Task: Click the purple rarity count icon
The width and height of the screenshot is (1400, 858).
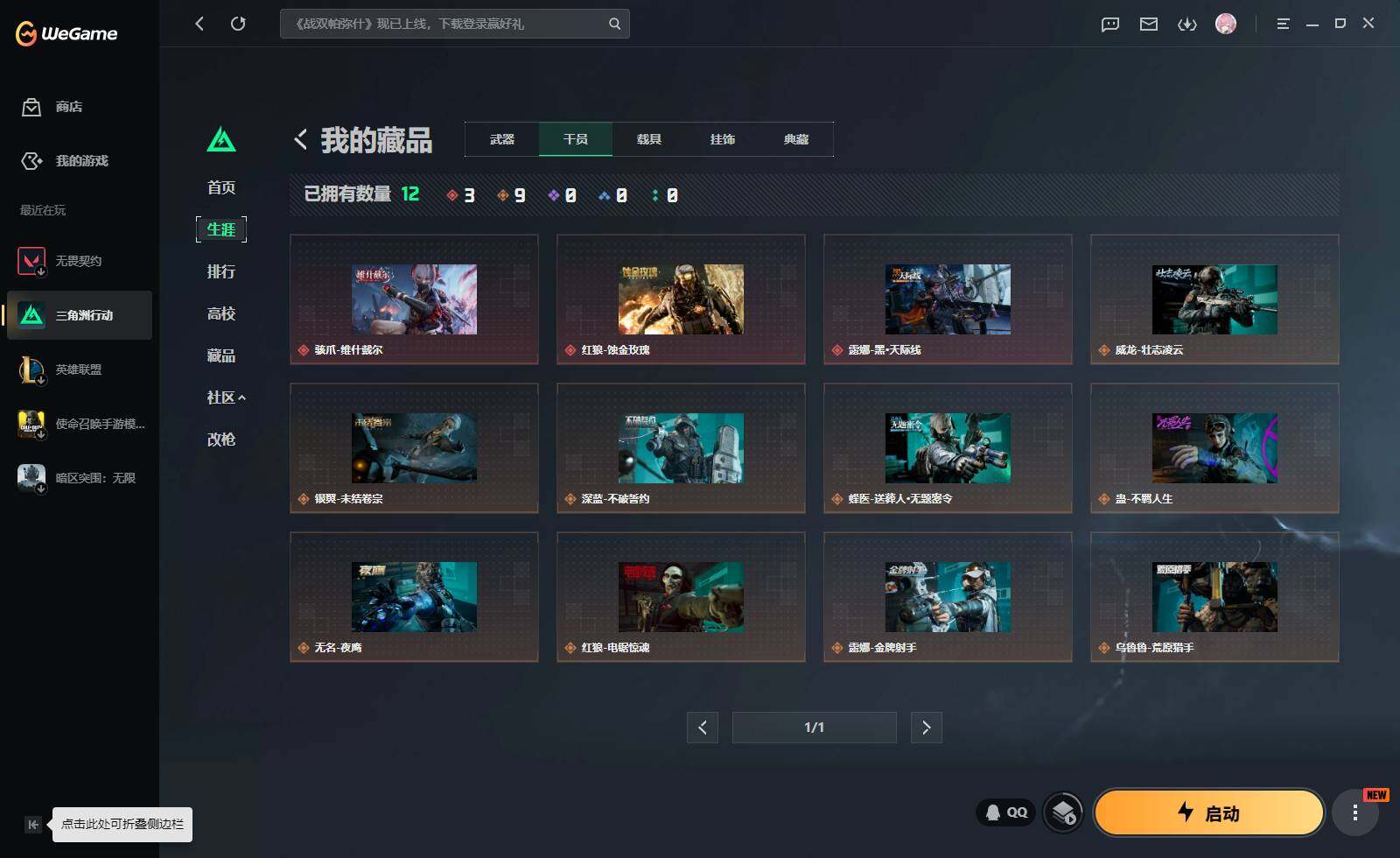Action: pos(554,195)
